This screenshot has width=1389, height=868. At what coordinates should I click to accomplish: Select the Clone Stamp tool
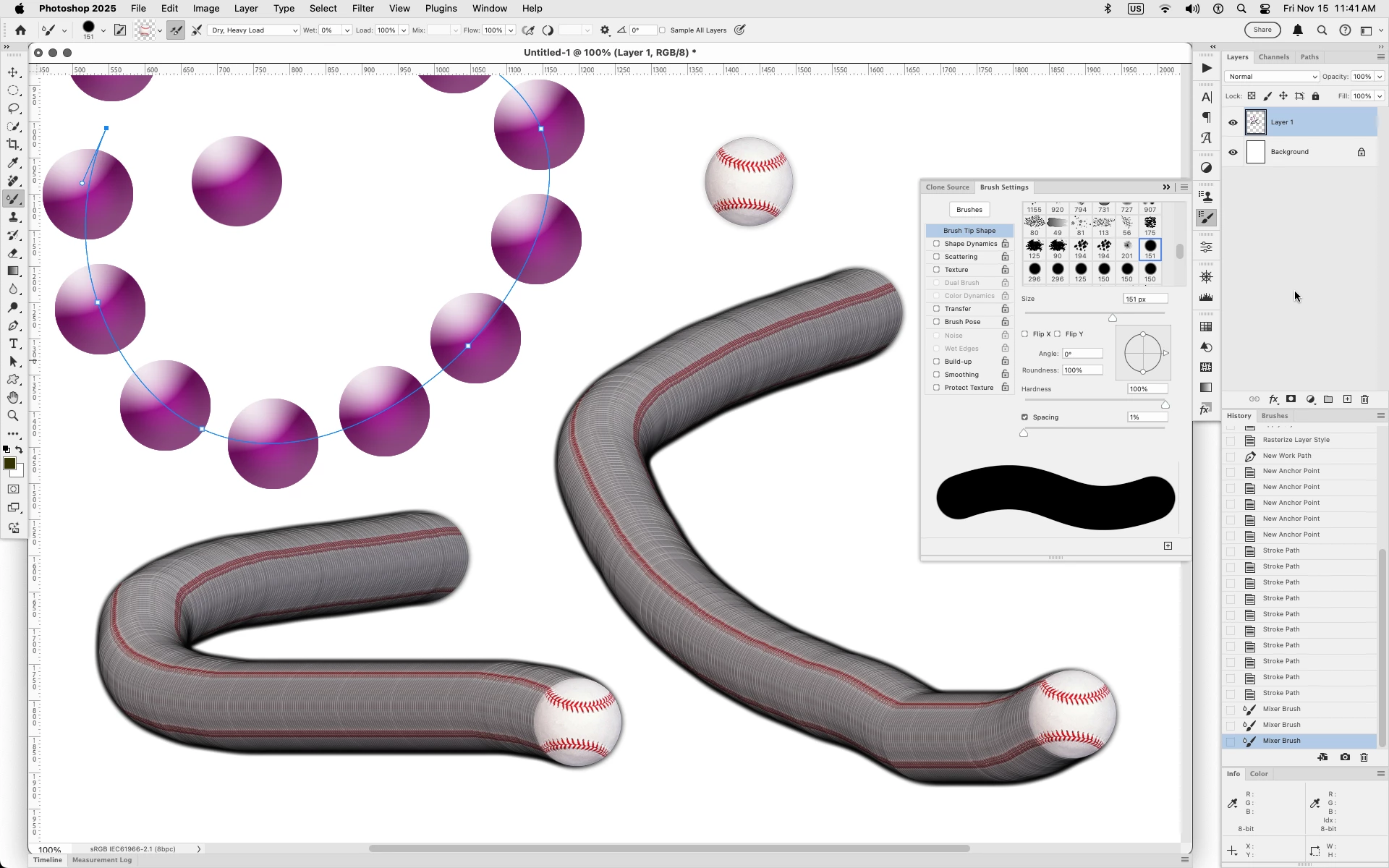tap(13, 217)
